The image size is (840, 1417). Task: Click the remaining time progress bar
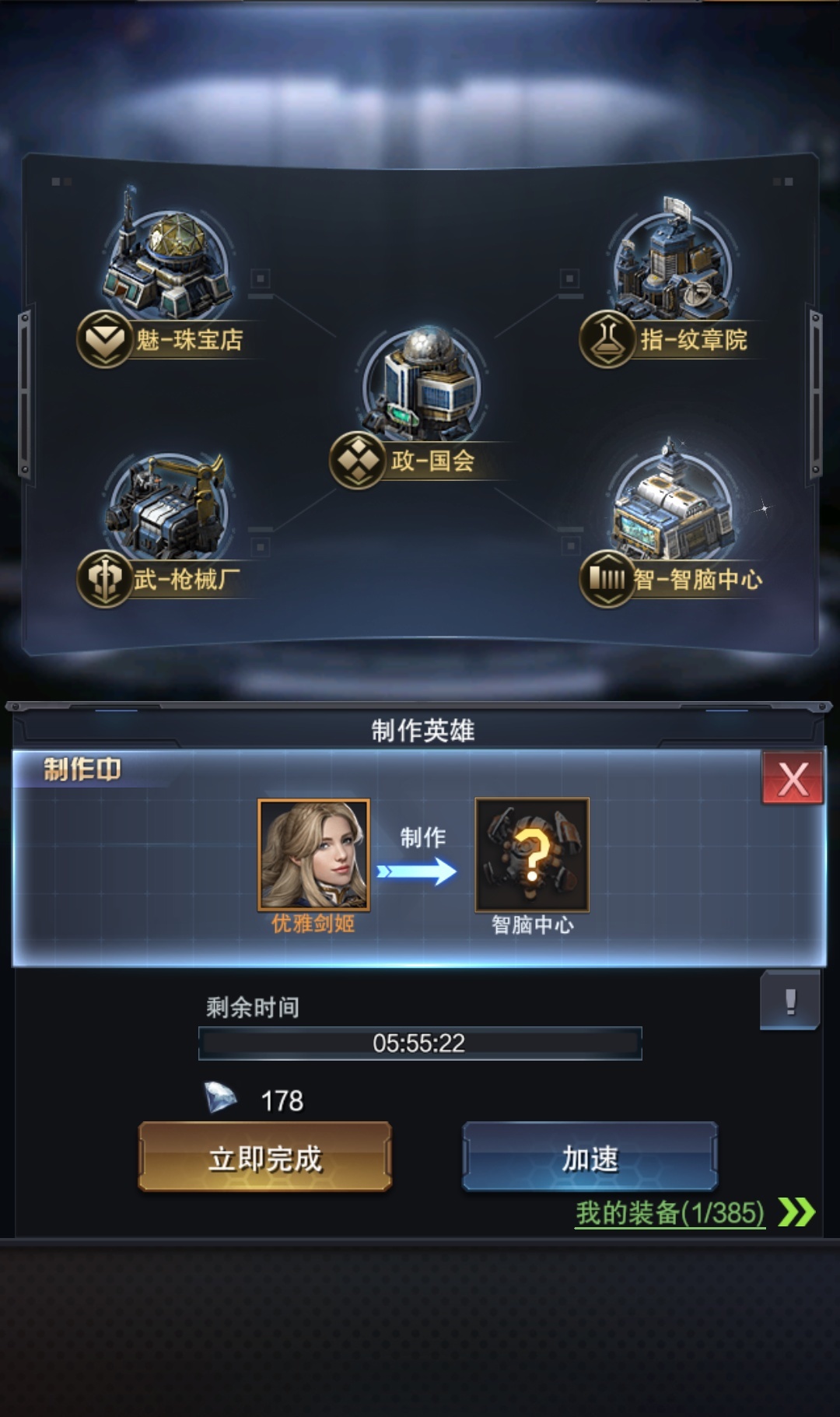tap(420, 1043)
